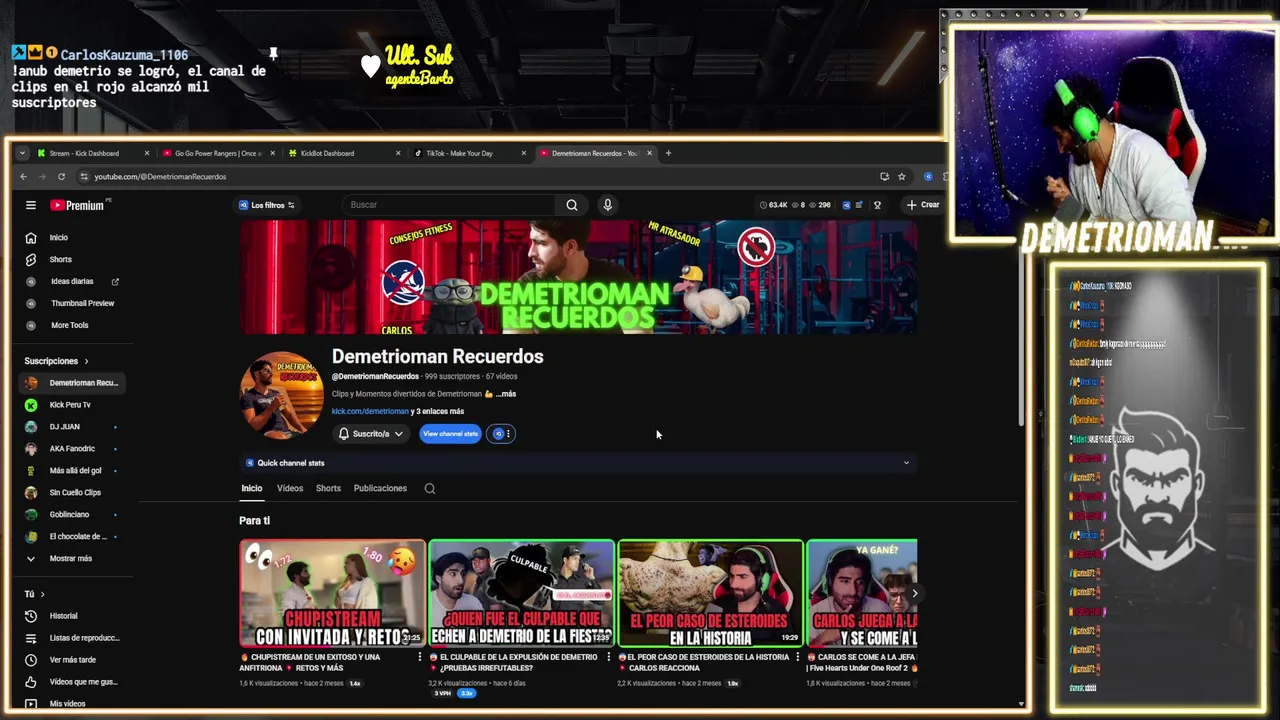Screen dimensions: 1280x720
Task: Switch to the Stream - Kick Dashboard tab
Action: (x=92, y=153)
